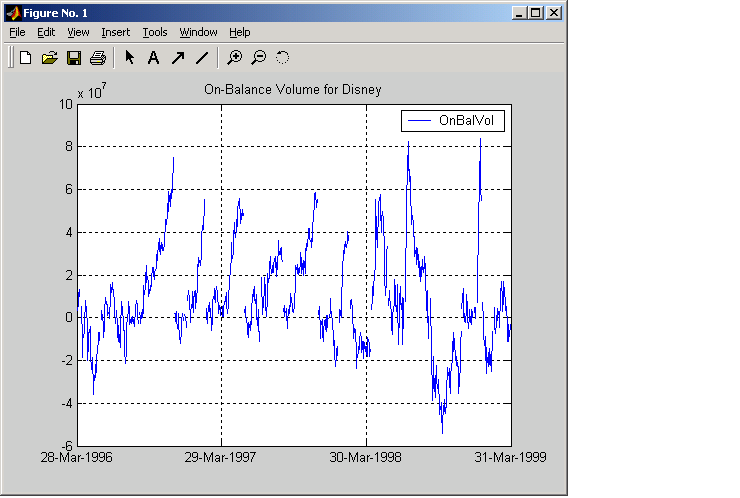Save the figure with the floppy icon
This screenshot has width=740, height=498.
[74, 58]
